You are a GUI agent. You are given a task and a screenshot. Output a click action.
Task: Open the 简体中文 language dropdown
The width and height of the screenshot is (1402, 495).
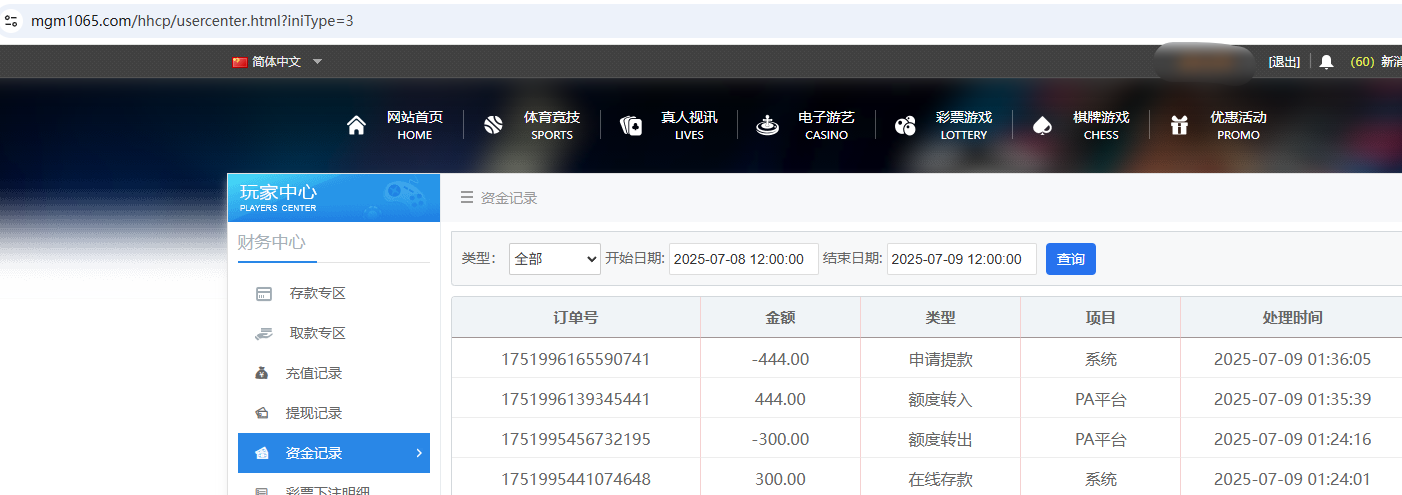pos(277,62)
